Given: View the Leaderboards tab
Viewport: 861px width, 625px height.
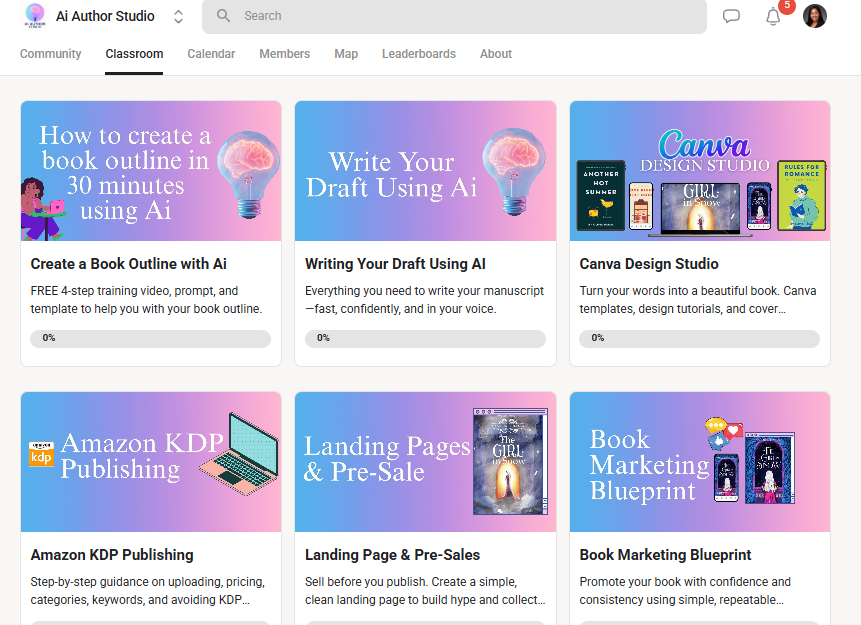Looking at the screenshot, I should pos(419,54).
